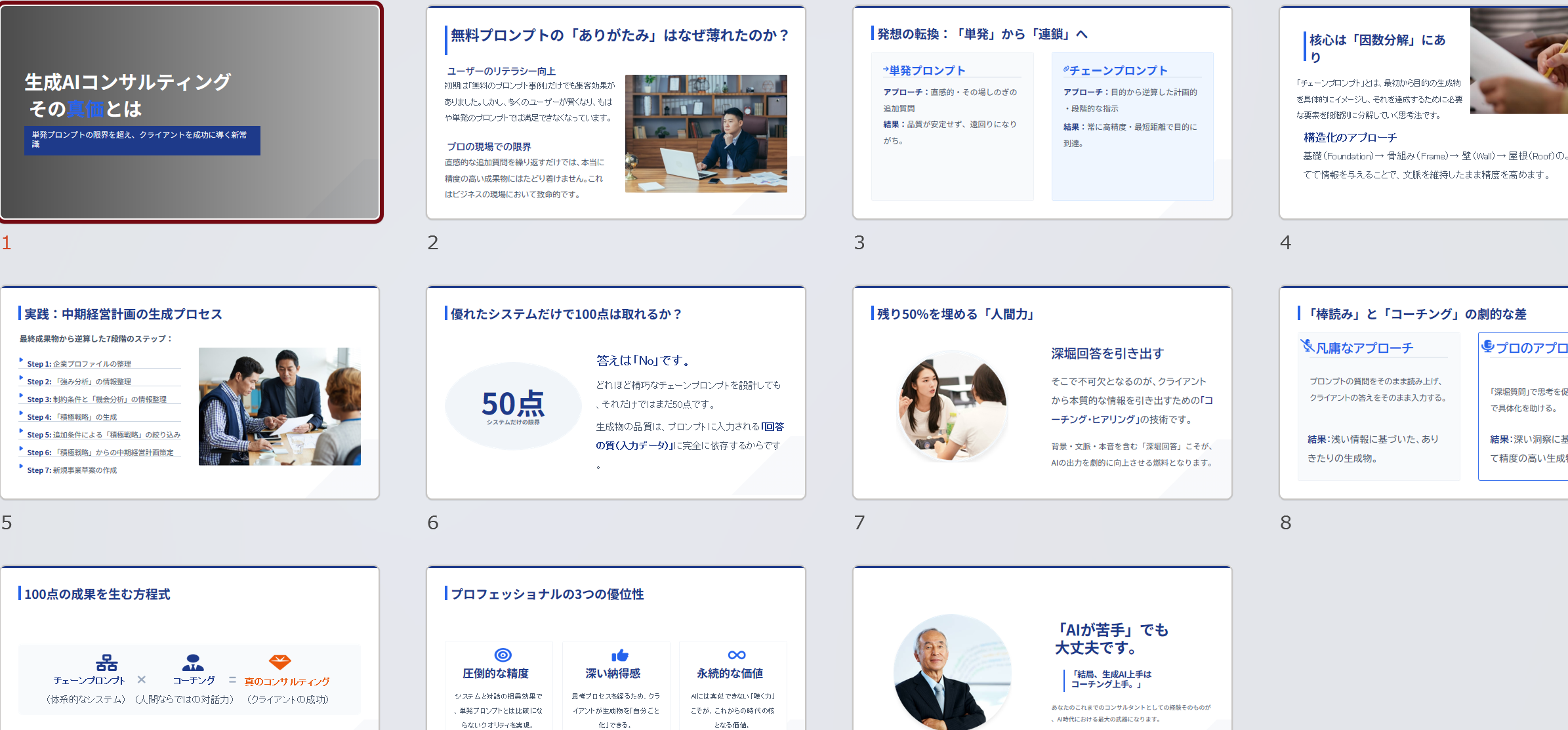This screenshot has height=730, width=1568.
Task: Click the businessman at desk photo on slide 2
Action: 705,133
